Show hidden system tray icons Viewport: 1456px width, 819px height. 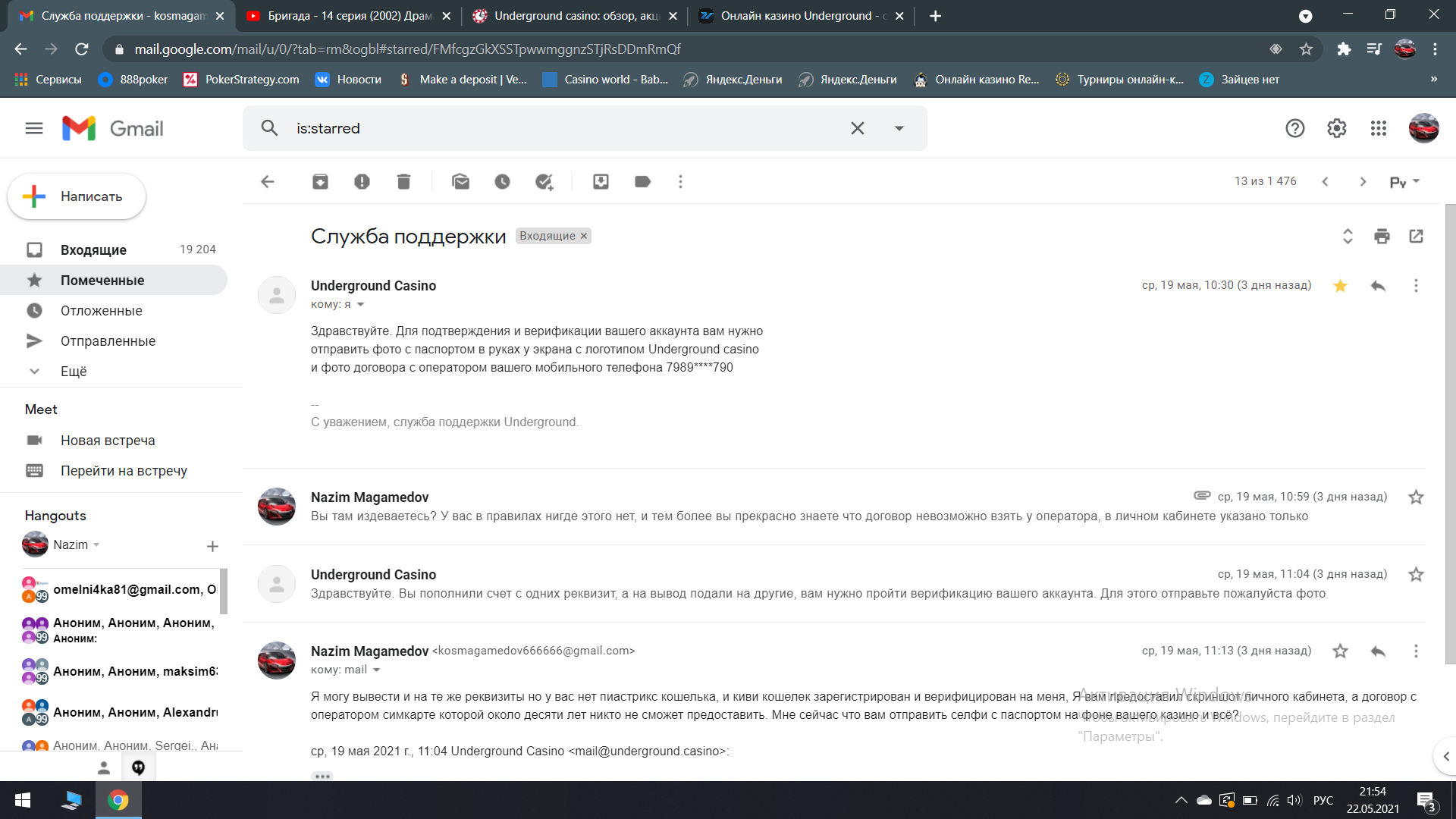(x=1181, y=800)
